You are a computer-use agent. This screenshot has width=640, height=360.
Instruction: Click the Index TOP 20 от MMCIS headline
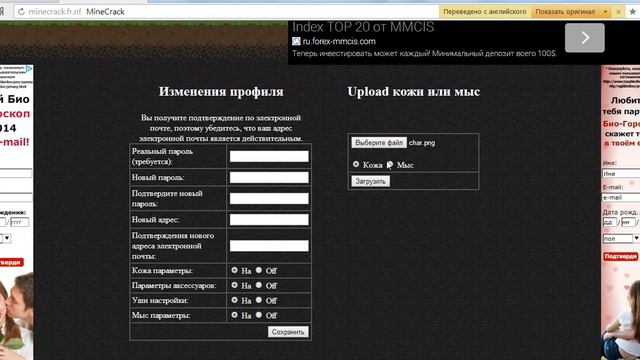[x=363, y=27]
